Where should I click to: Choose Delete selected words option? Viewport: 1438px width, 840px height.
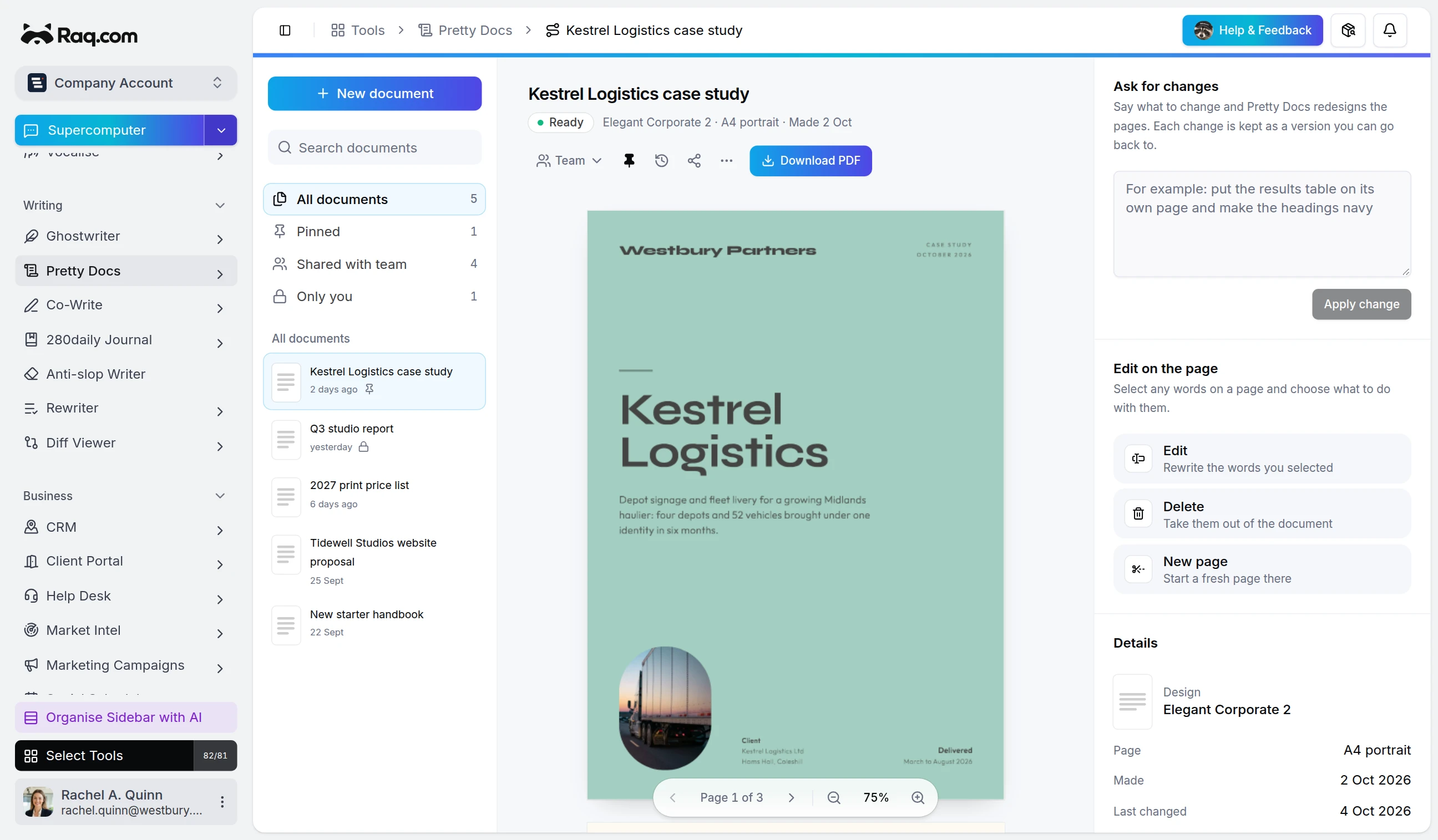point(1262,514)
